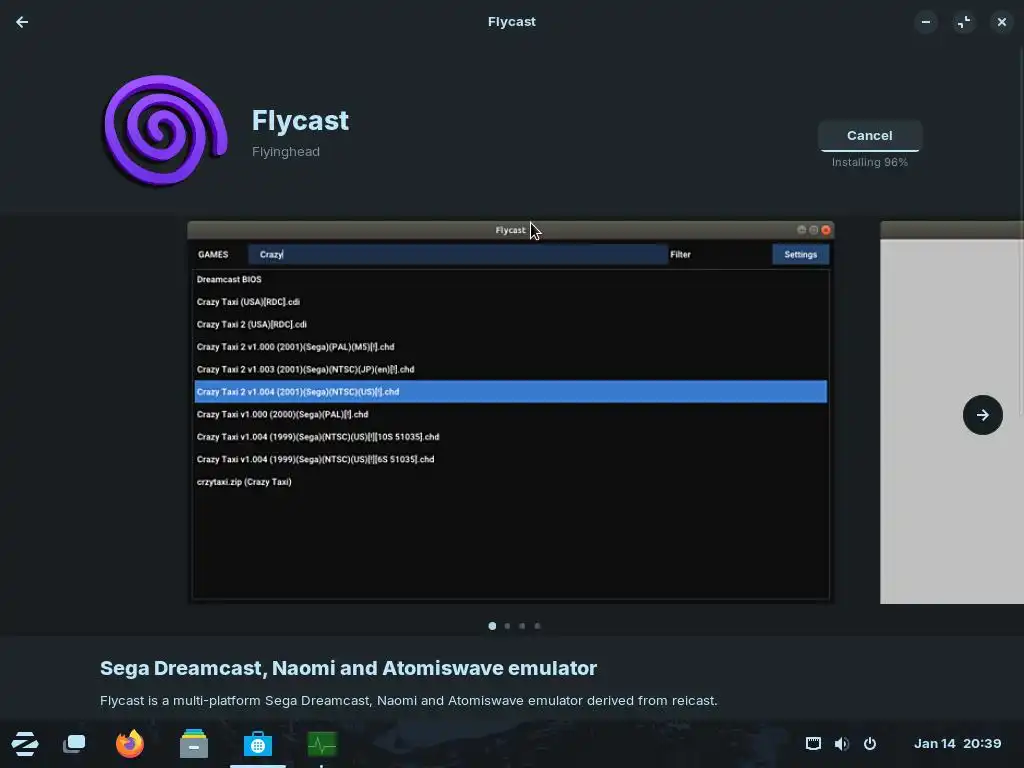
Task: Click the Flycast main screenshot thumbnail
Action: click(x=511, y=412)
